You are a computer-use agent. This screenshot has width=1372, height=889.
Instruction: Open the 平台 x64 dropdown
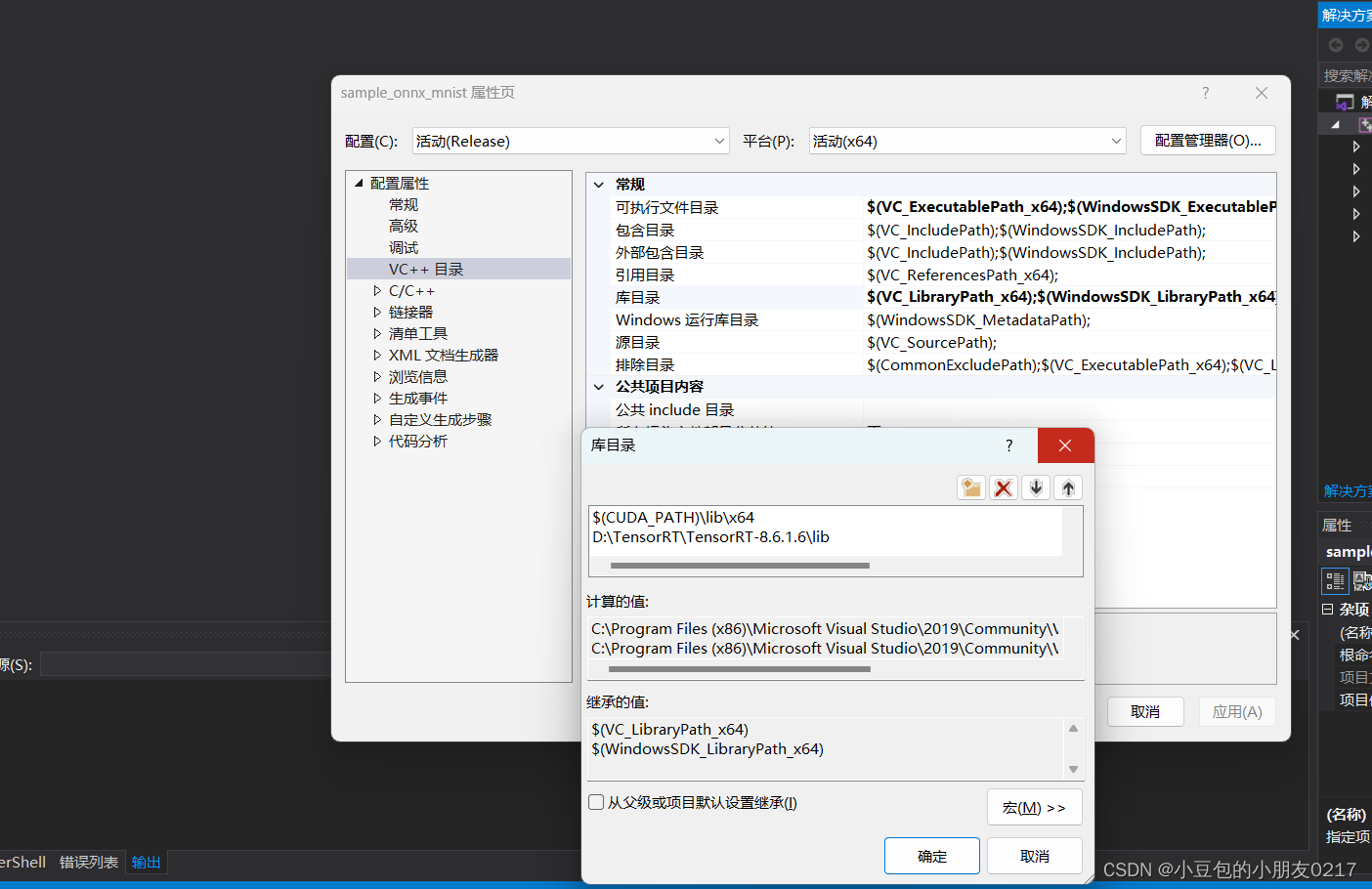coord(967,141)
